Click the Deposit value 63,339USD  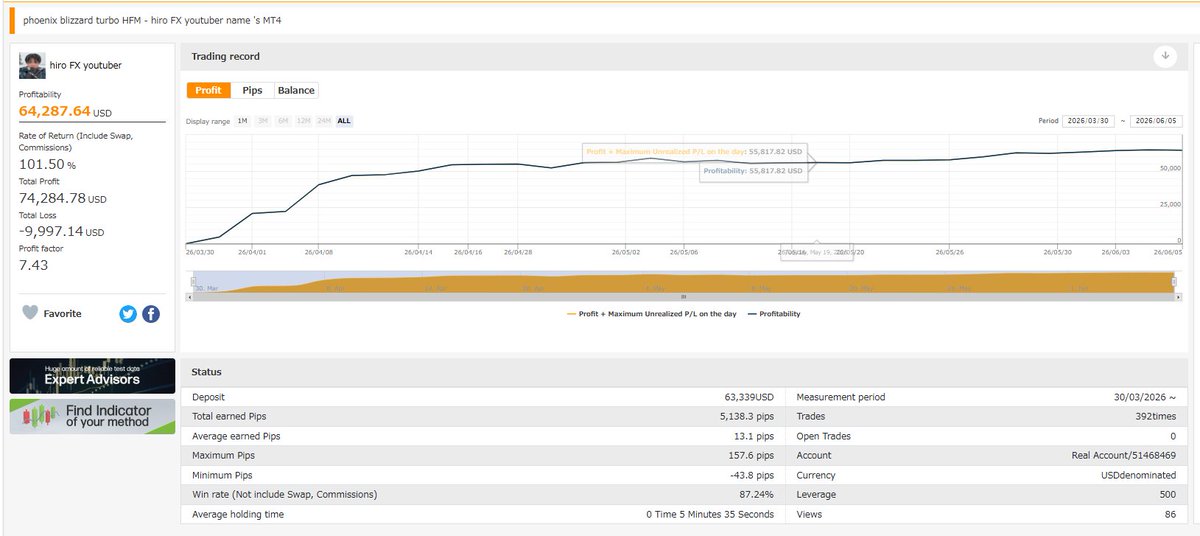(x=749, y=397)
